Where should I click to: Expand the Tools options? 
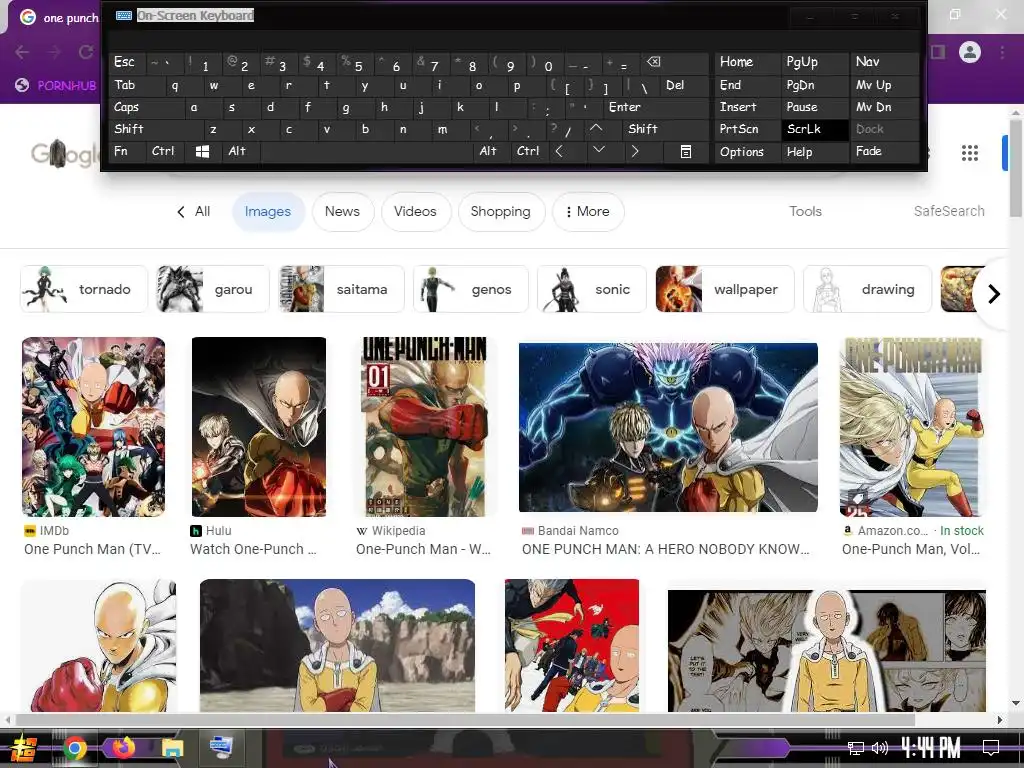point(805,212)
